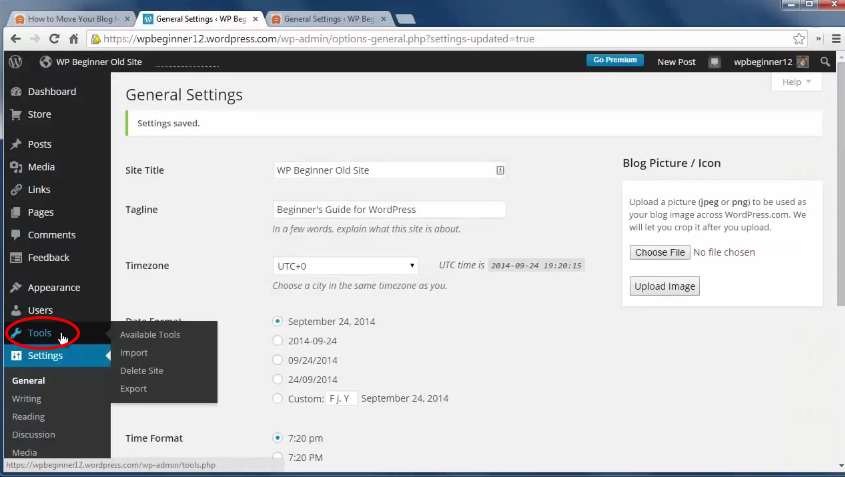Click the Users person icon
The width and height of the screenshot is (845, 477).
tap(16, 310)
